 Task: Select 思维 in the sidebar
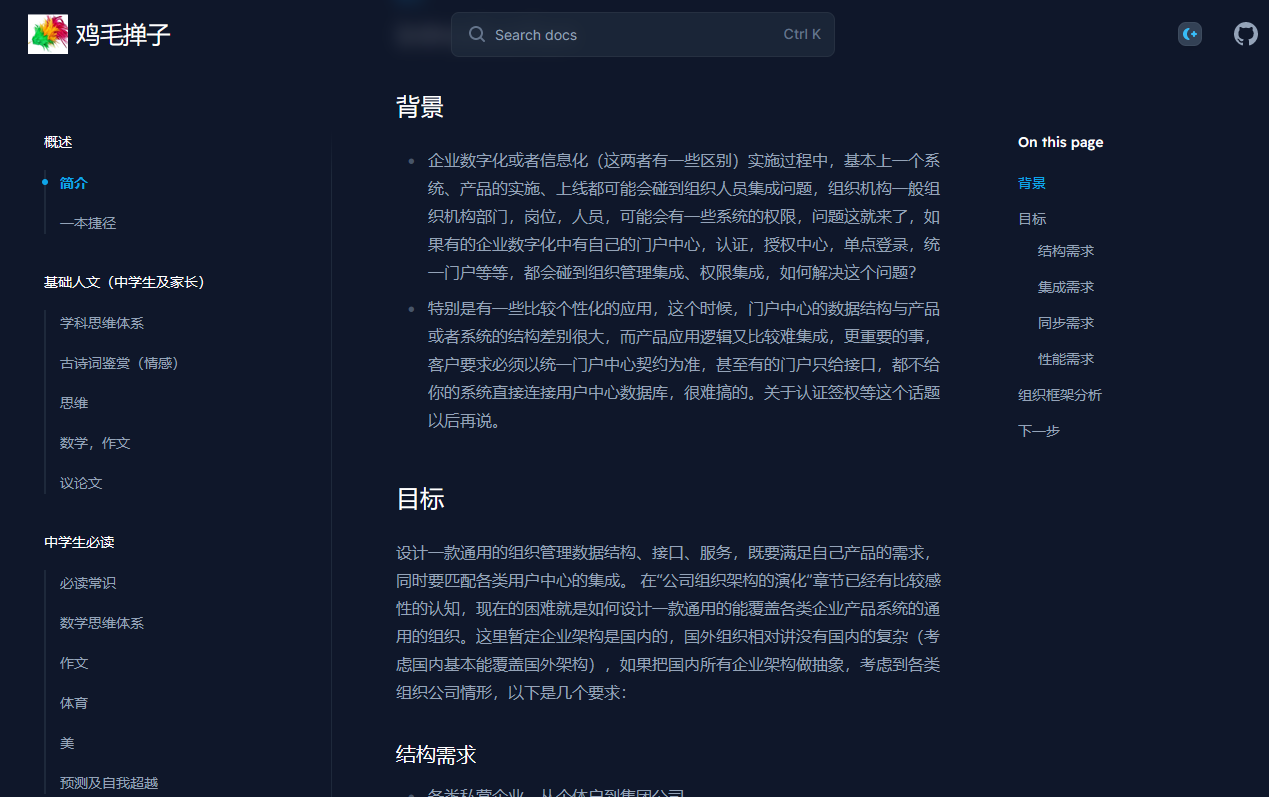pos(73,403)
